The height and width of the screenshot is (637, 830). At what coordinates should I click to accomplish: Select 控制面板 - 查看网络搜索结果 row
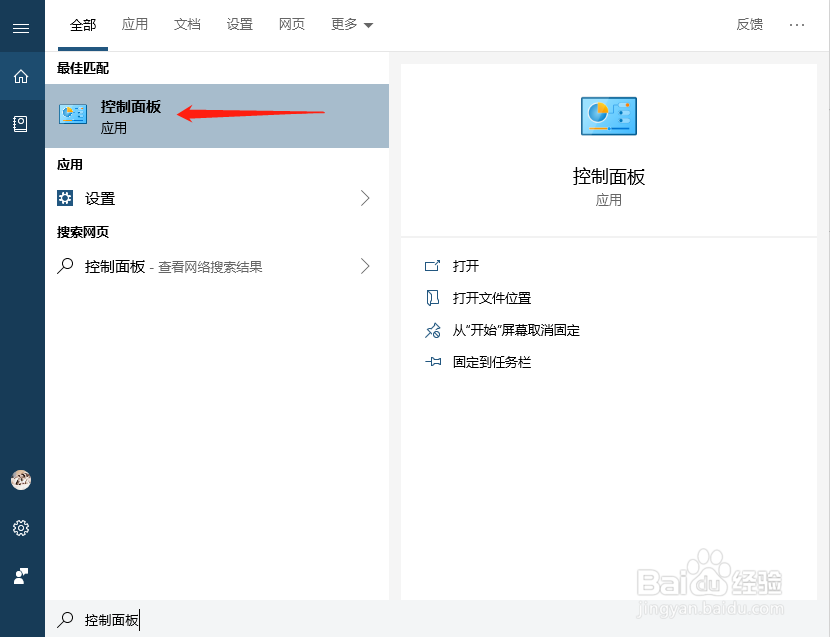217,266
